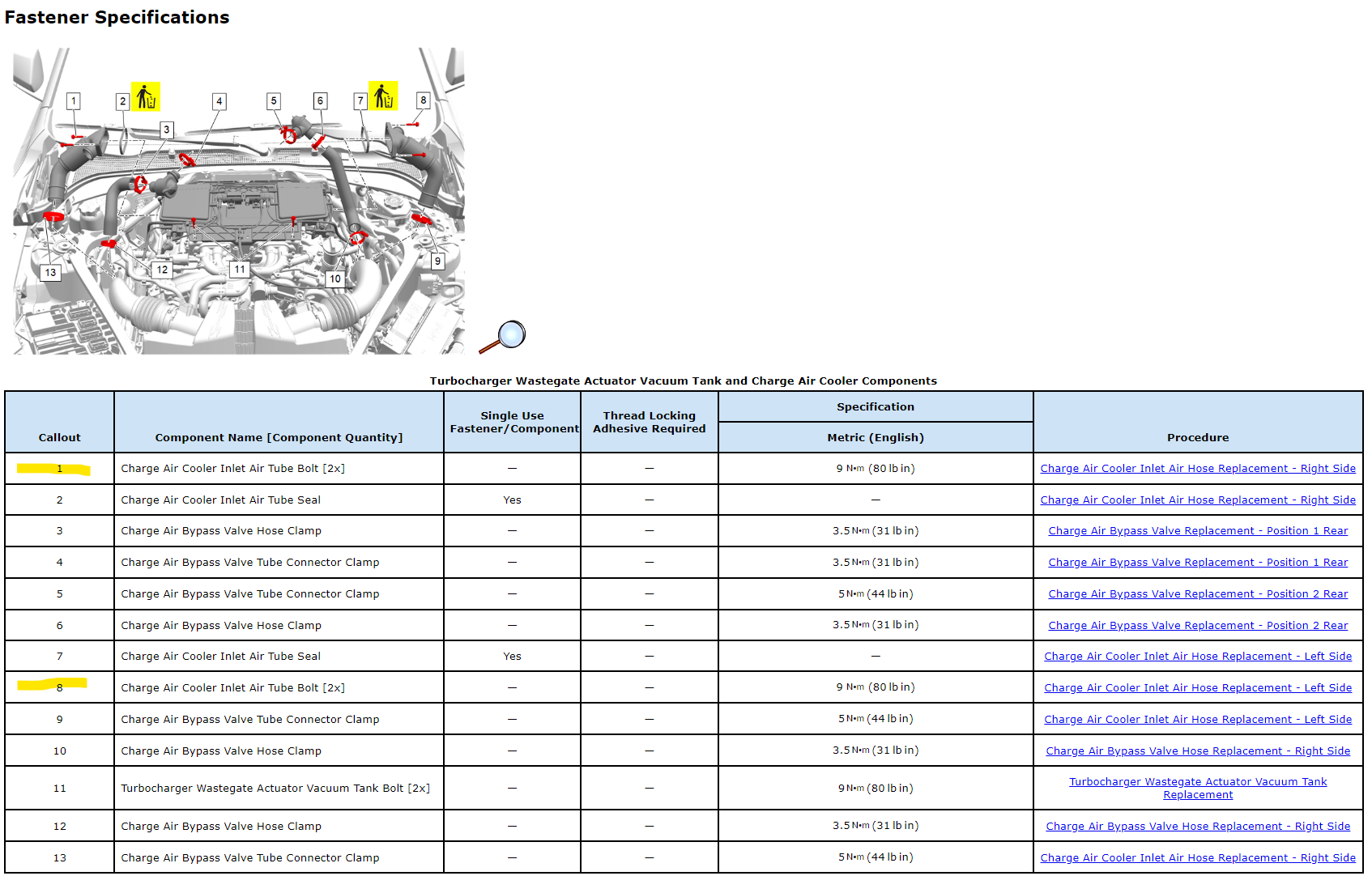Click the magnifying glass zoom icon
1372x876 pixels.
[503, 336]
